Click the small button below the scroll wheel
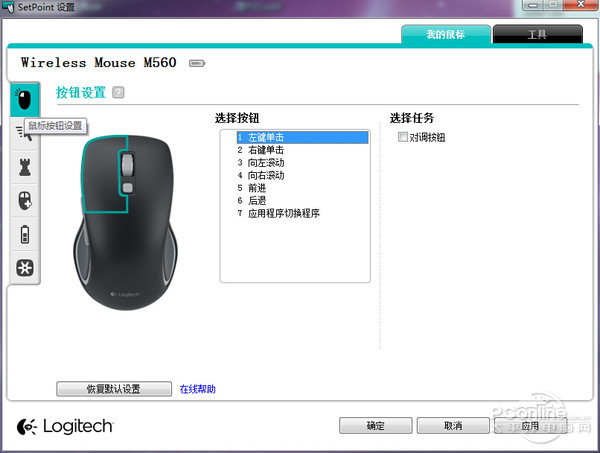 click(127, 187)
